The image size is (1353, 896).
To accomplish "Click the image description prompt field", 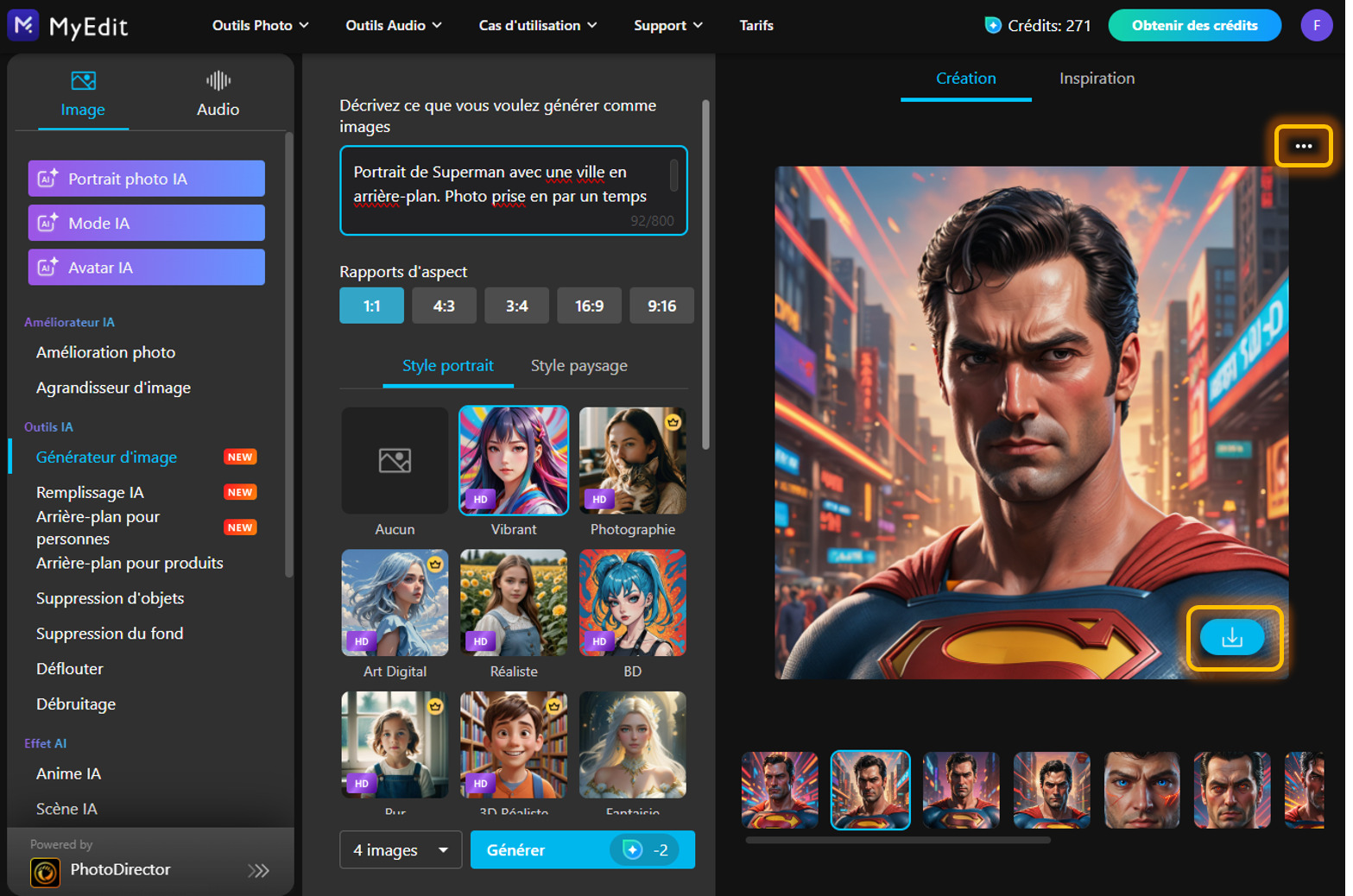I will [514, 191].
